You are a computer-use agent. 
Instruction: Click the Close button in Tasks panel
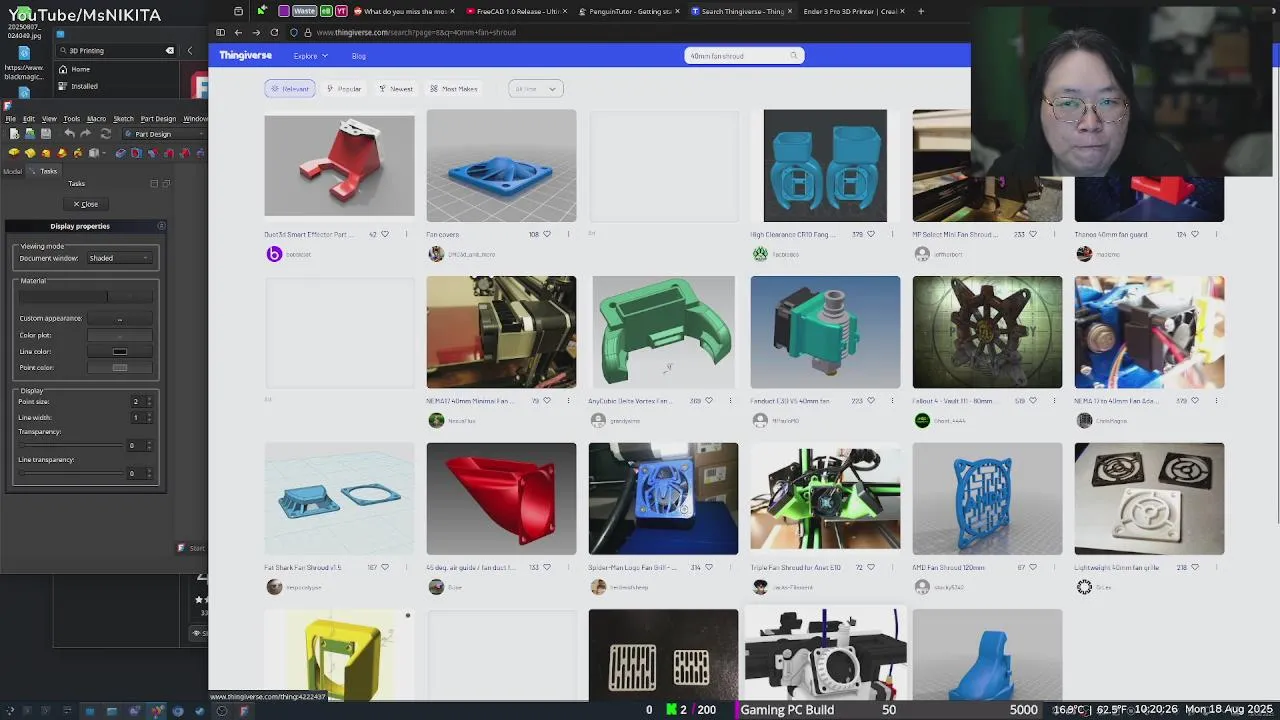pos(86,204)
